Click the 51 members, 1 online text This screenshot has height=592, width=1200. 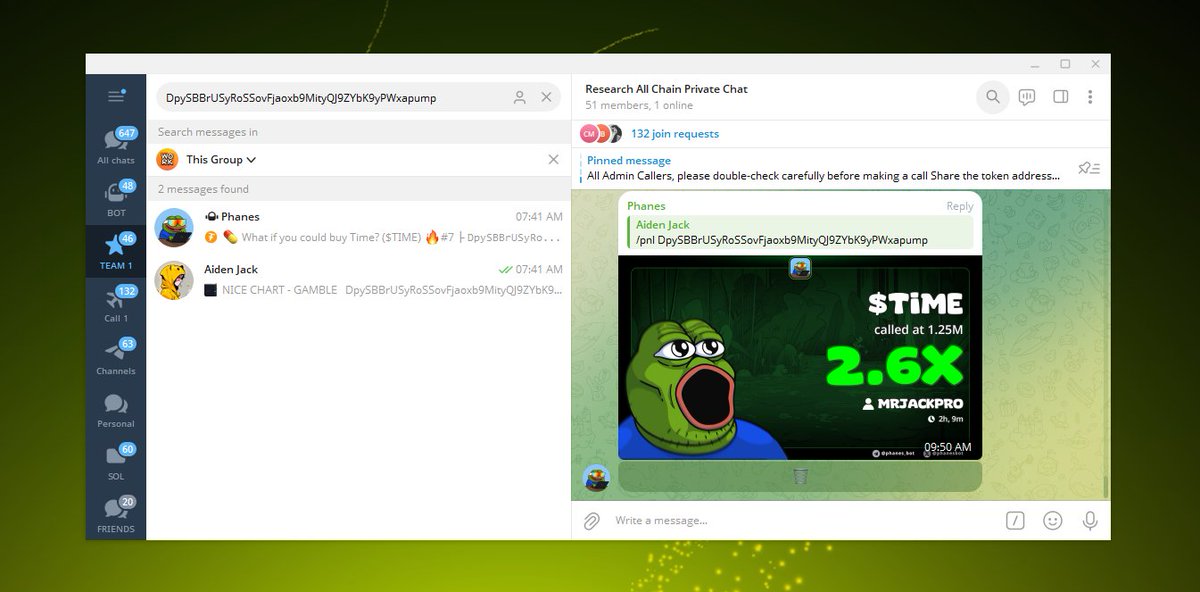(639, 105)
